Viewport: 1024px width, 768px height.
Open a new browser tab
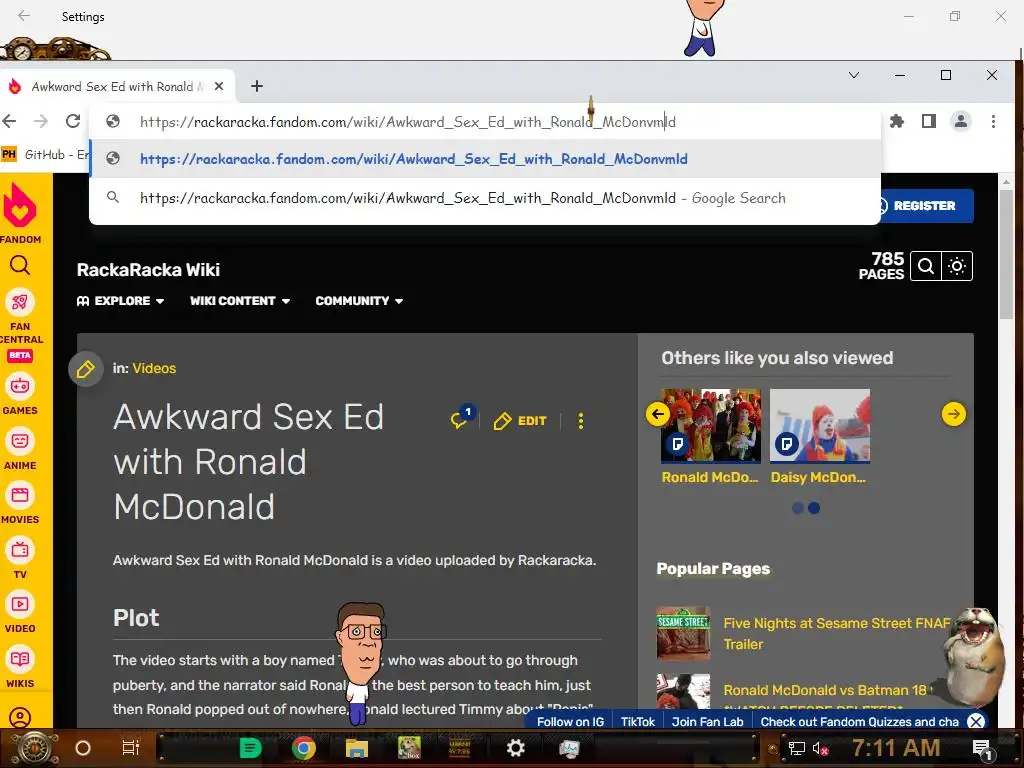coord(257,86)
